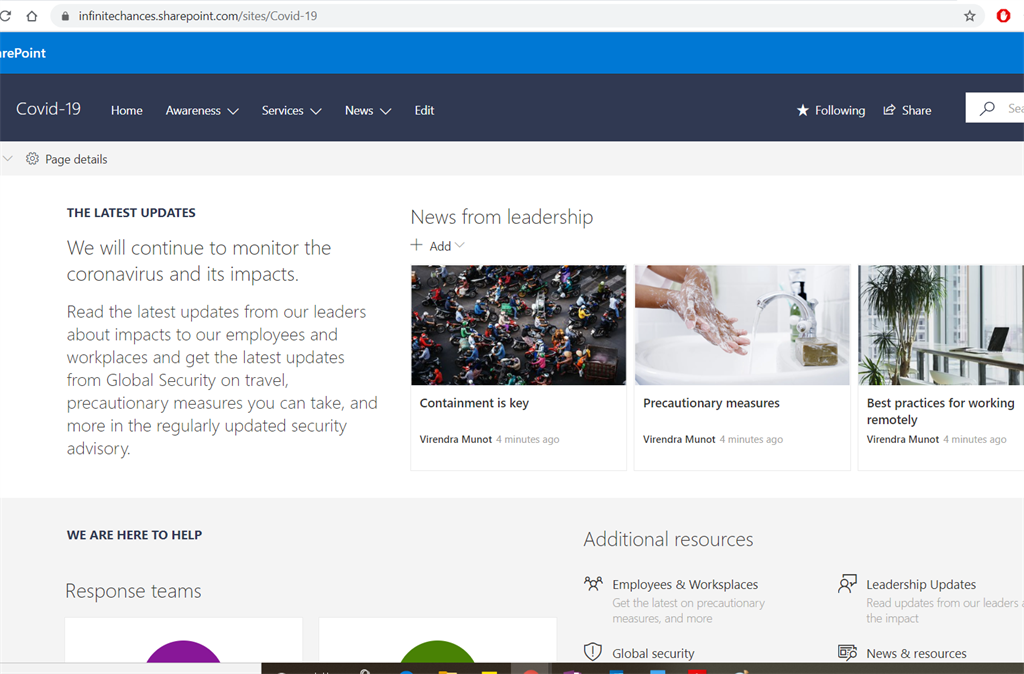Open Best practices for working remotely article
The height and width of the screenshot is (674, 1024).
(x=940, y=411)
